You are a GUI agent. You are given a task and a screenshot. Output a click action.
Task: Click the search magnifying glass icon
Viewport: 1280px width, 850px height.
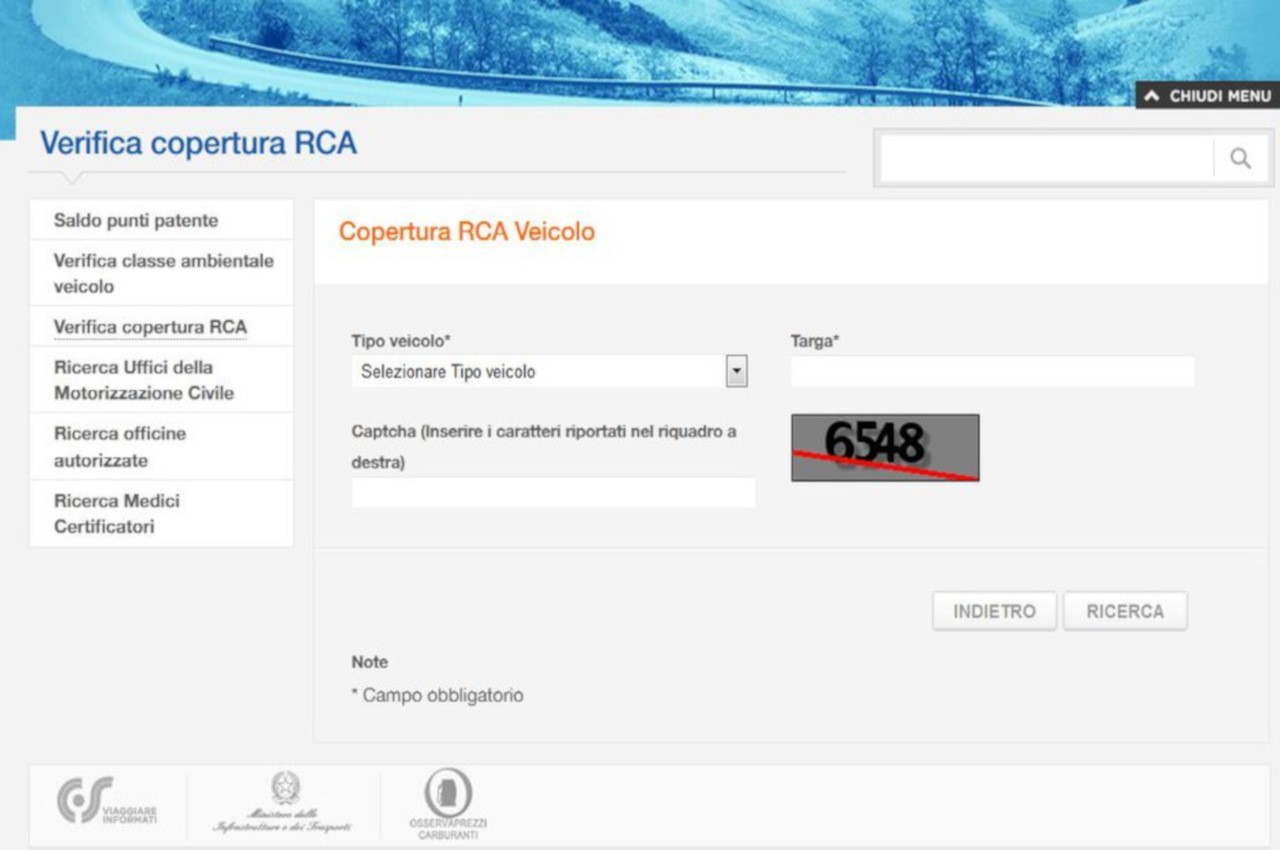pos(1240,159)
